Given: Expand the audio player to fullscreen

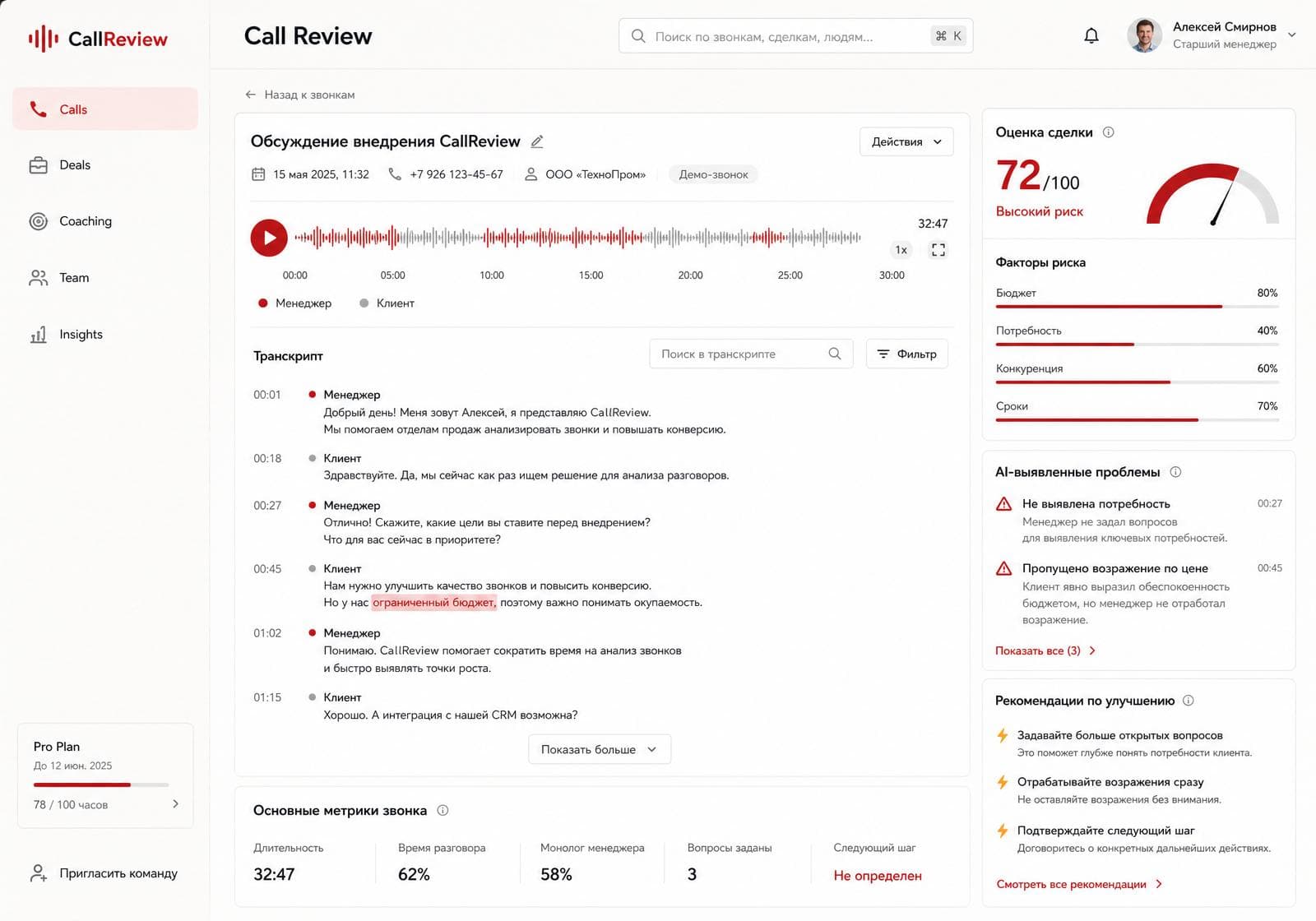Looking at the screenshot, I should click(x=938, y=250).
